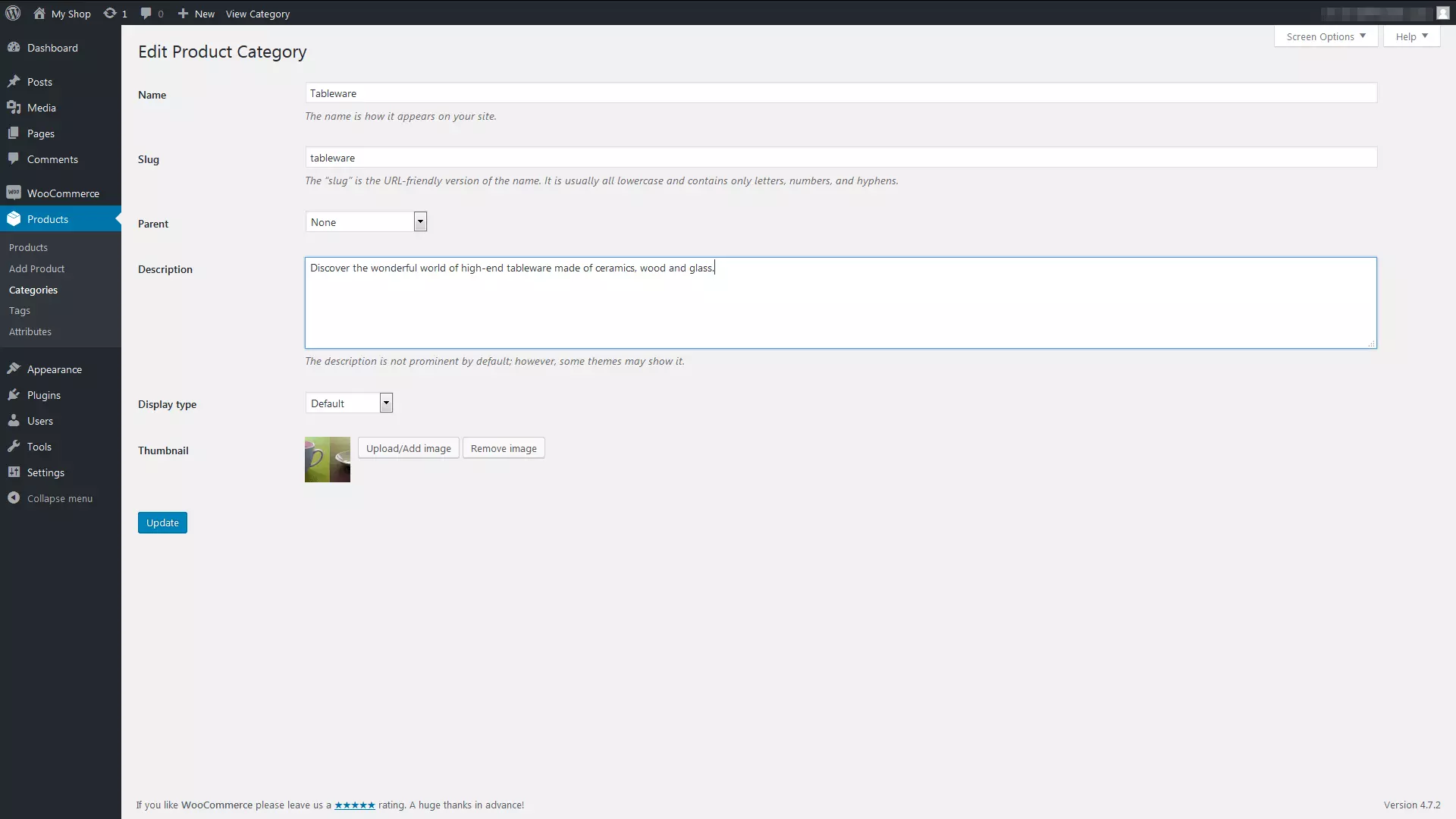The image size is (1456, 819).
Task: Open the Display type dropdown
Action: [349, 403]
